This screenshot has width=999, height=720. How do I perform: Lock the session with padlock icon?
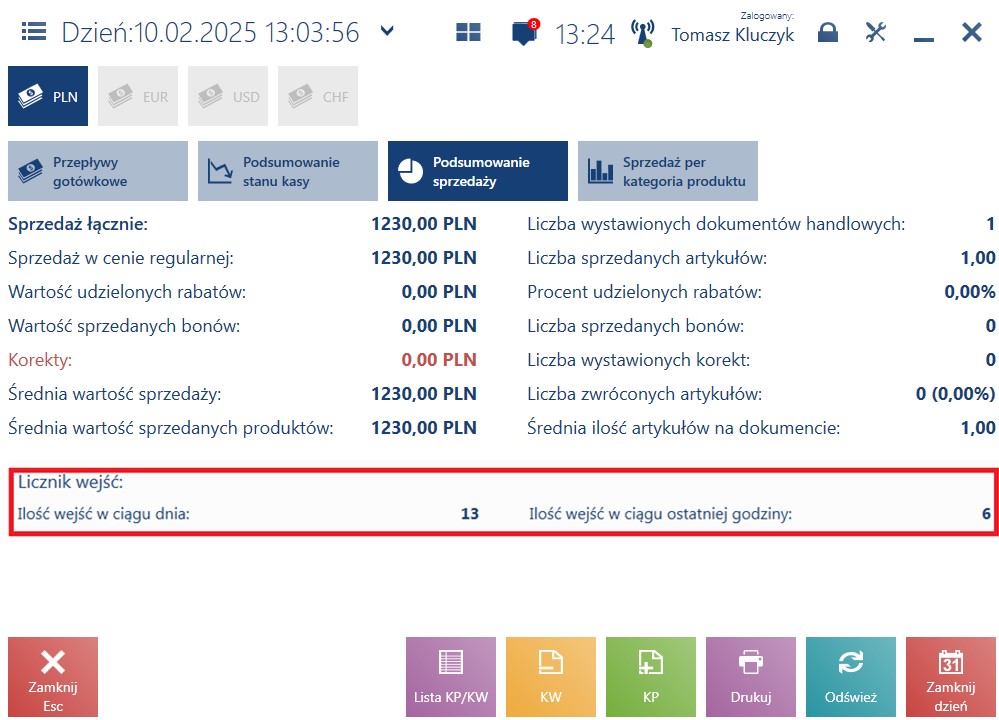[x=828, y=32]
